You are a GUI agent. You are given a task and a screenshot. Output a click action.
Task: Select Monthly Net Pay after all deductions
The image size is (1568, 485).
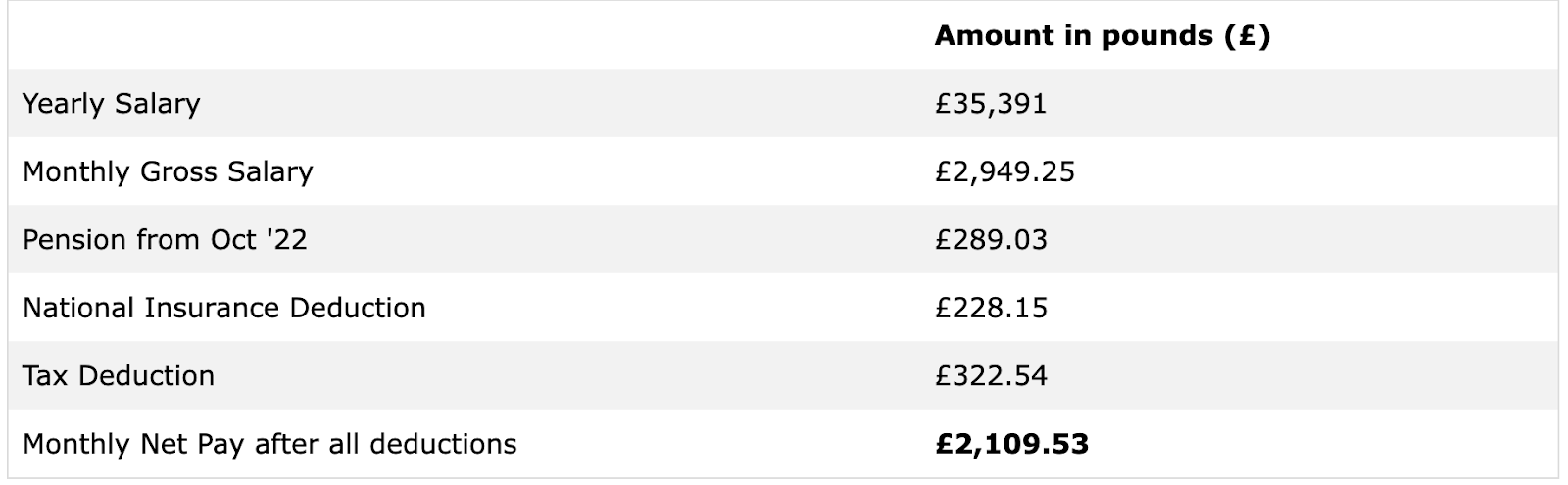269,445
